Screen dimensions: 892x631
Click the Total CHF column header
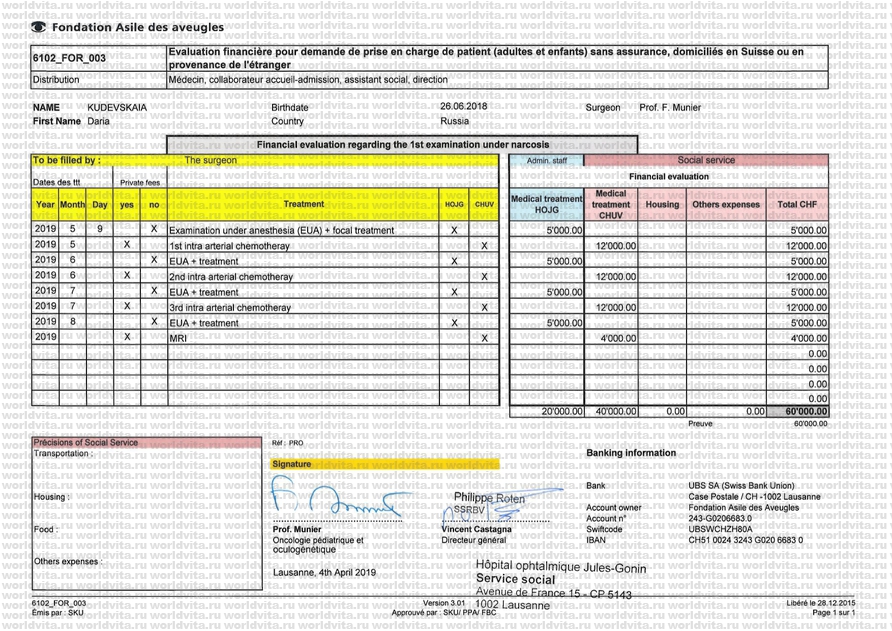point(797,204)
